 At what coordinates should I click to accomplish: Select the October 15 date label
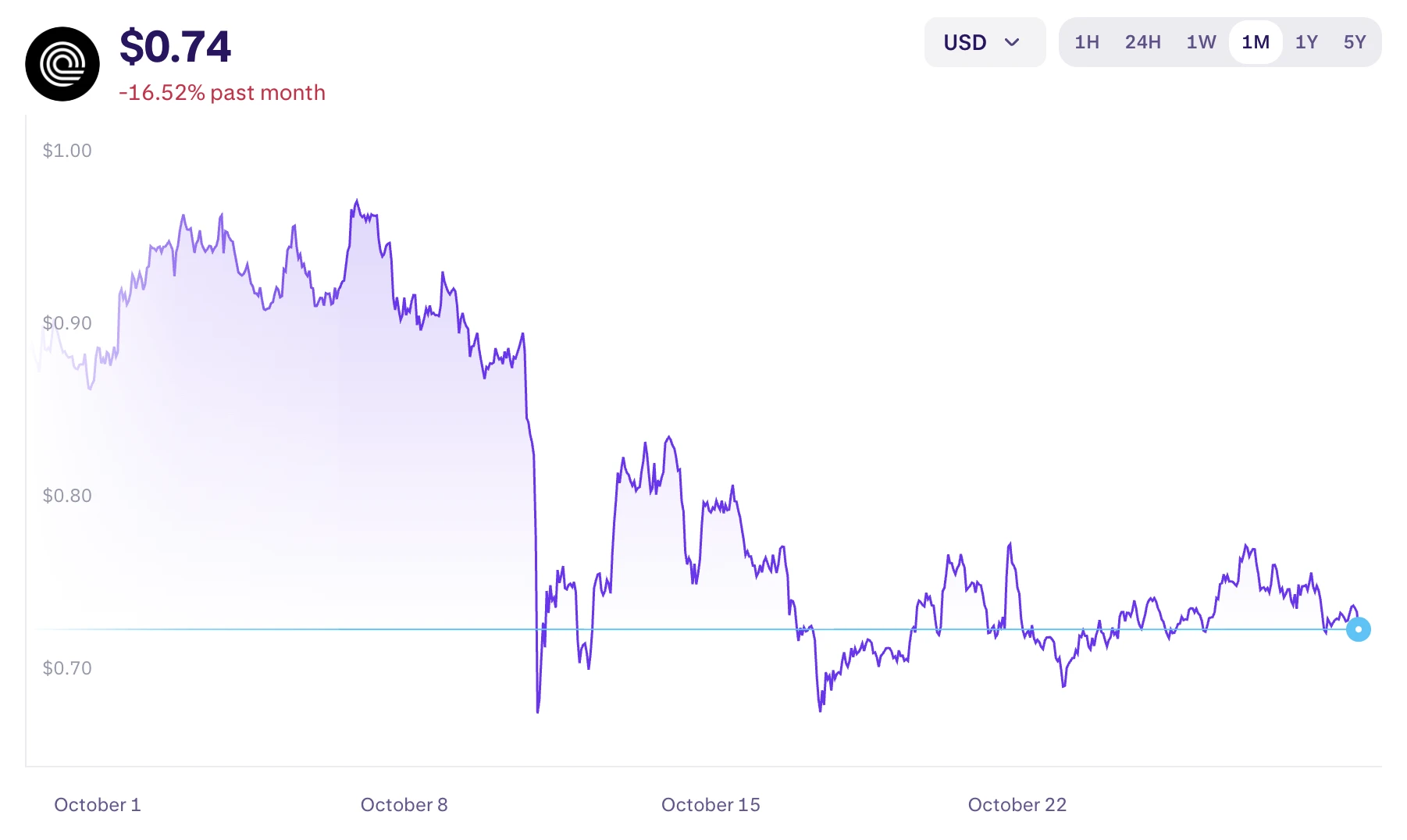click(711, 805)
